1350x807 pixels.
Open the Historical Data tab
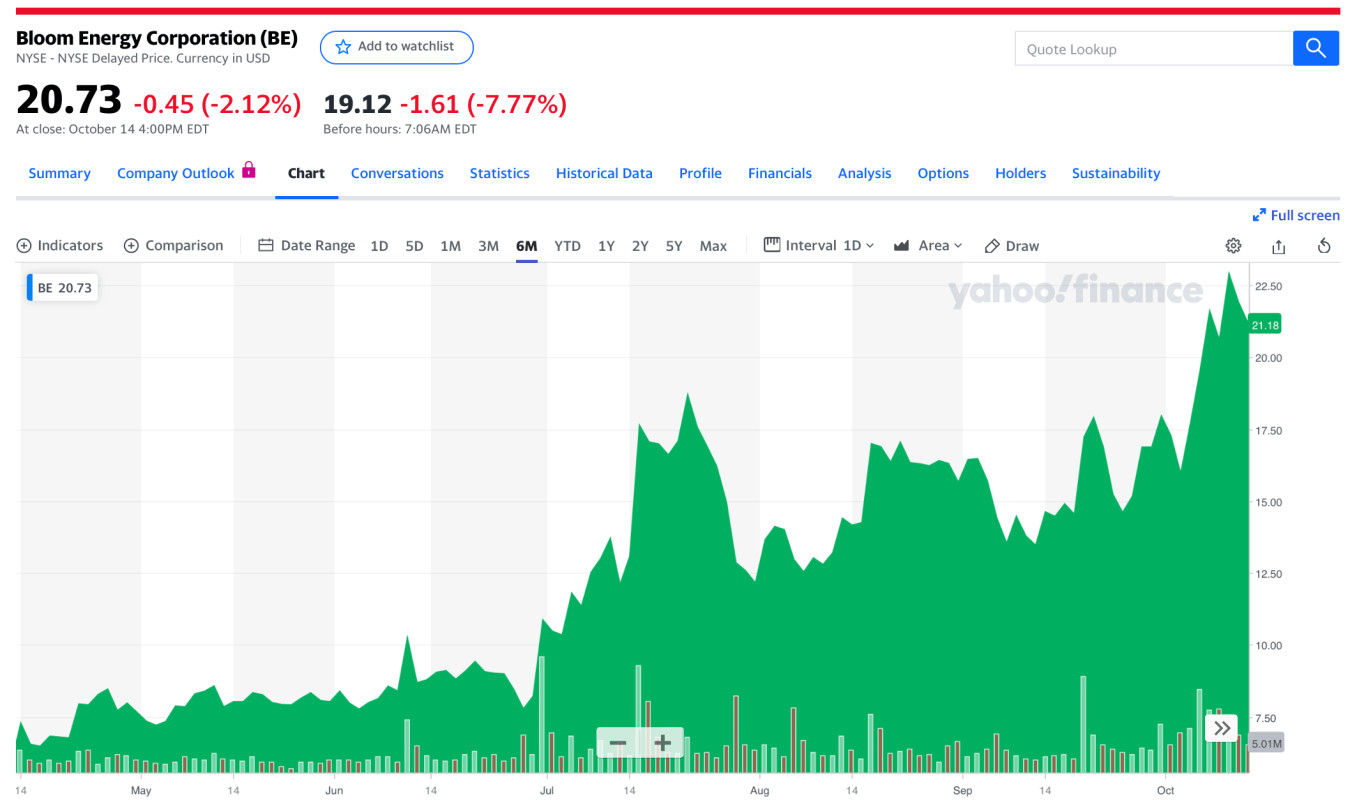(604, 173)
